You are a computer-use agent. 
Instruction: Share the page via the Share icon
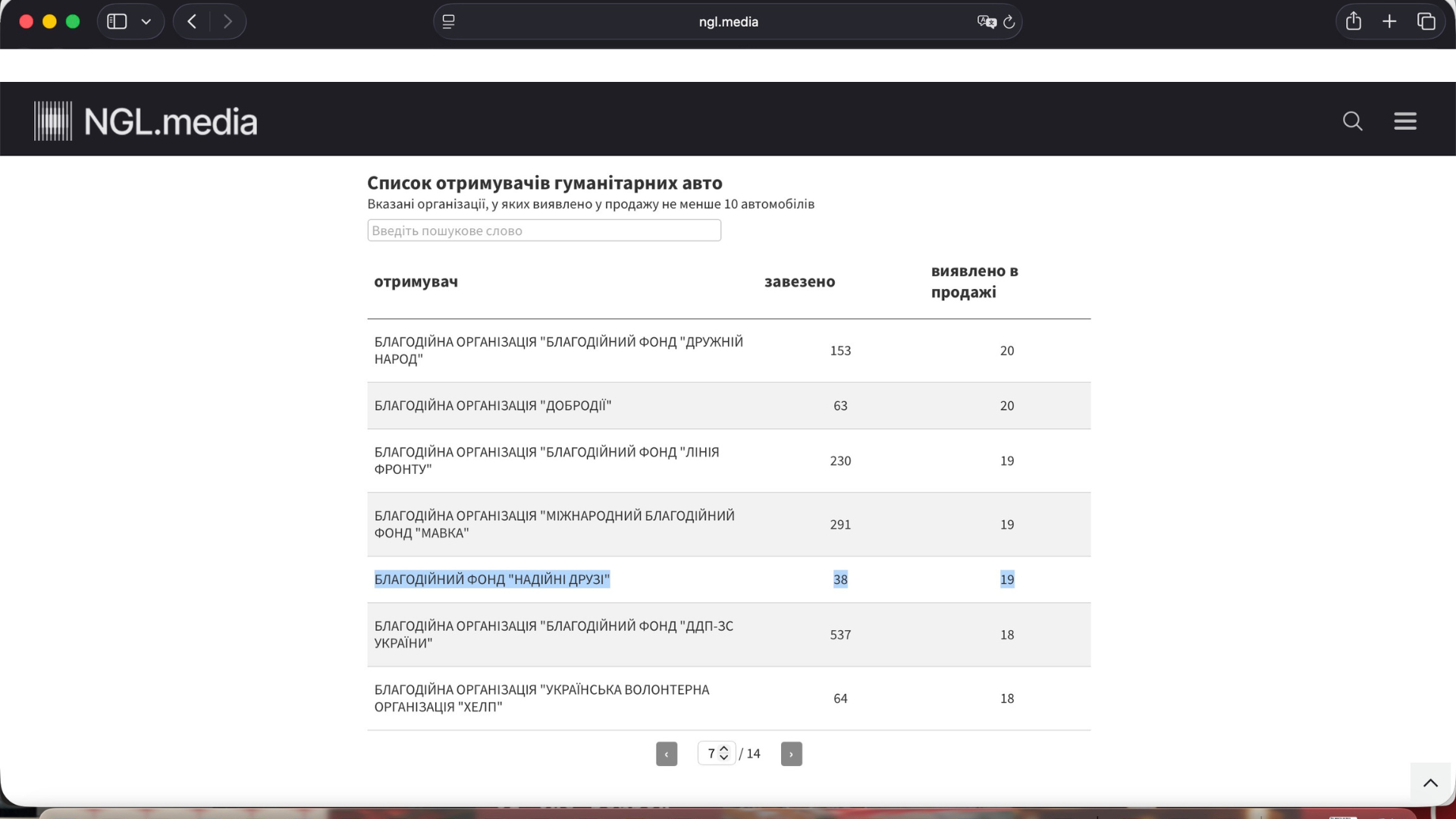click(1353, 20)
